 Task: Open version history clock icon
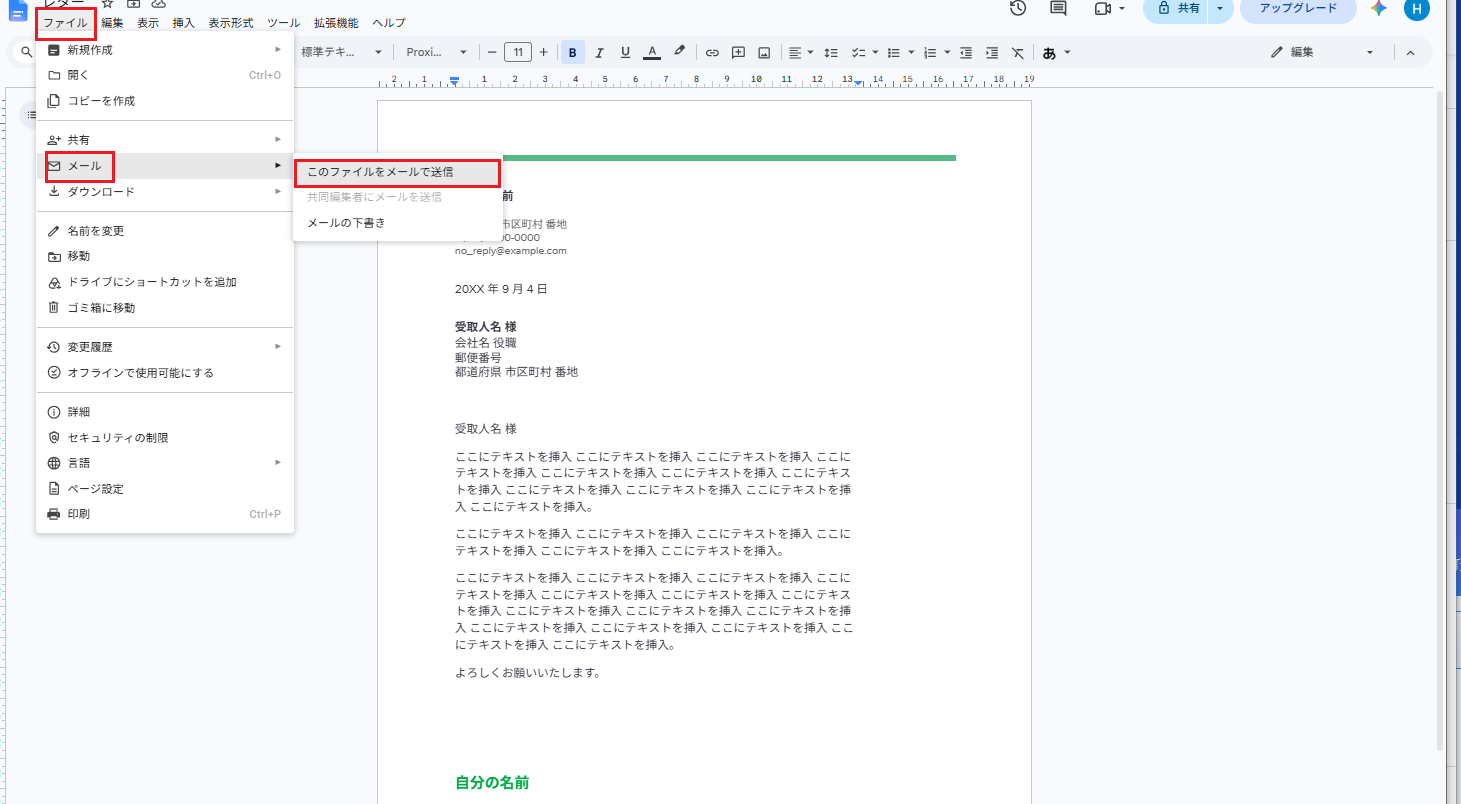click(1018, 8)
